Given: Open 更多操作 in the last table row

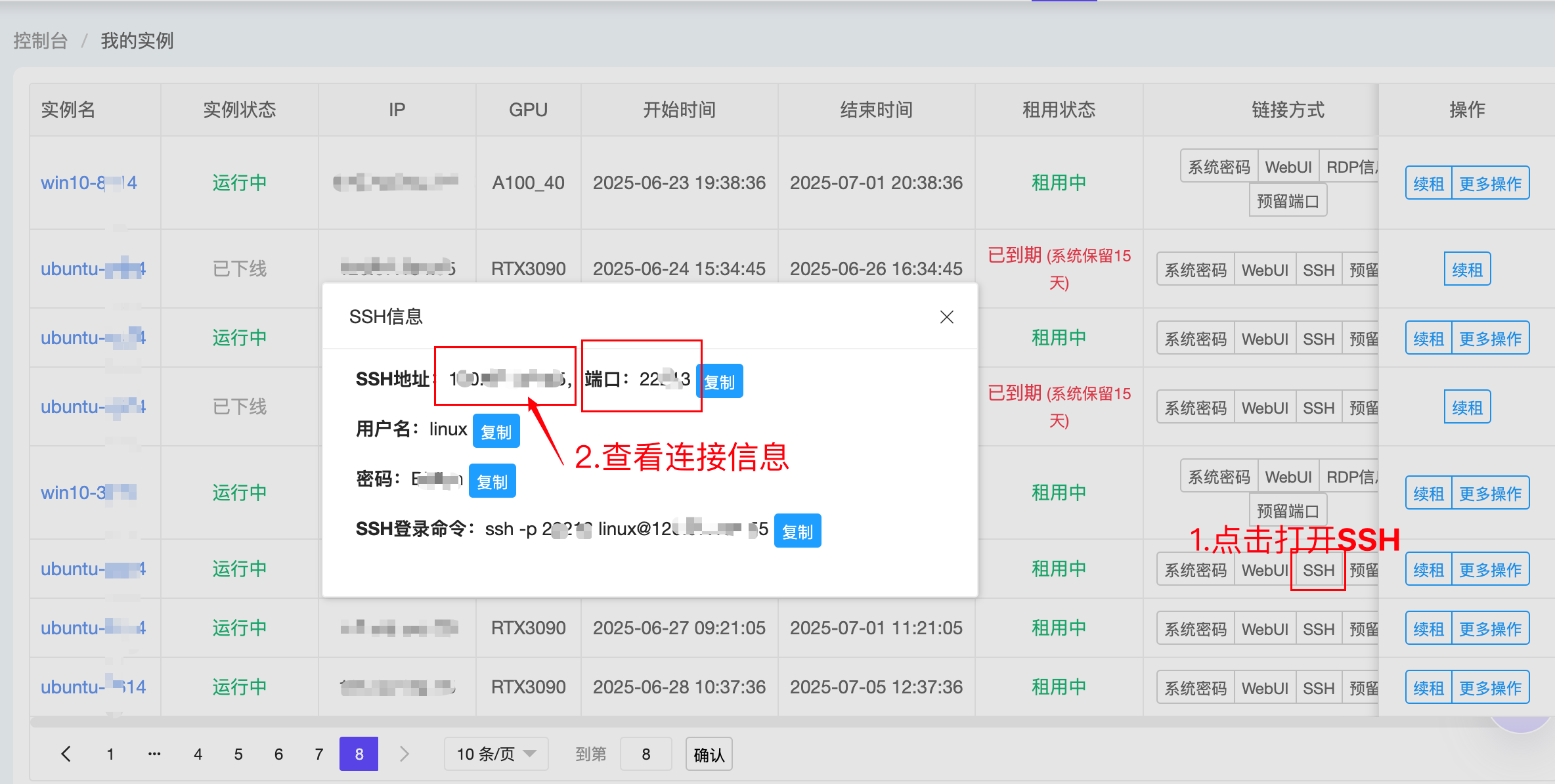Looking at the screenshot, I should click(1489, 687).
